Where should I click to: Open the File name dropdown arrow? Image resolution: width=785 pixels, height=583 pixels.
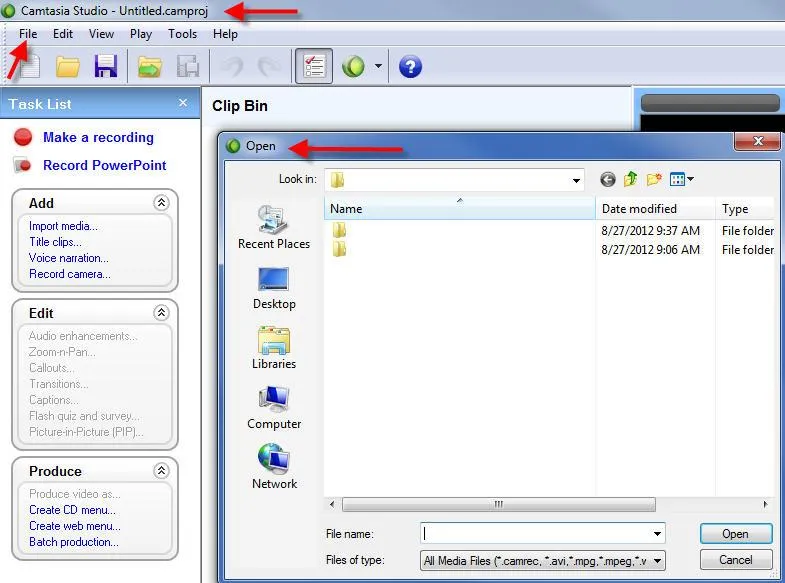[x=658, y=533]
